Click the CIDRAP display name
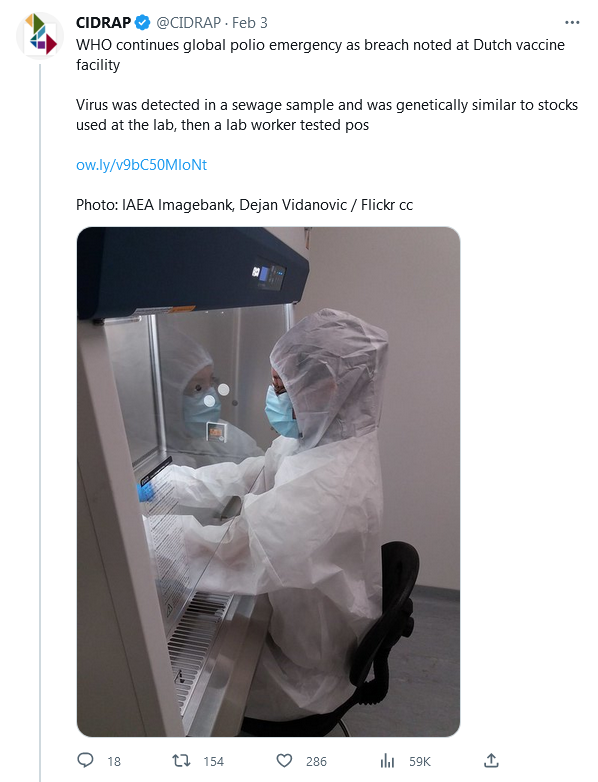Viewport: 598px width, 782px height. coord(103,22)
